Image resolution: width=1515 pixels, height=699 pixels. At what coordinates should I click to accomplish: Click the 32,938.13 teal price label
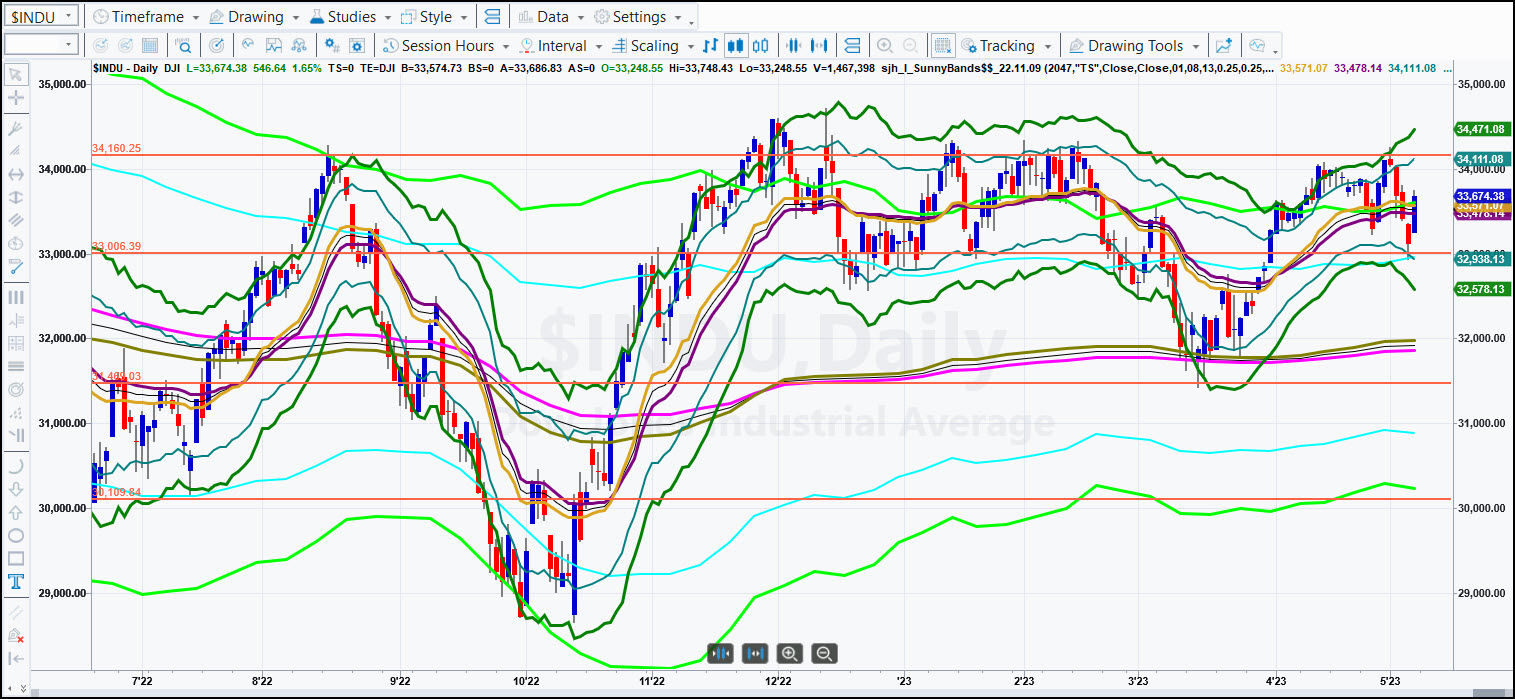point(1481,258)
